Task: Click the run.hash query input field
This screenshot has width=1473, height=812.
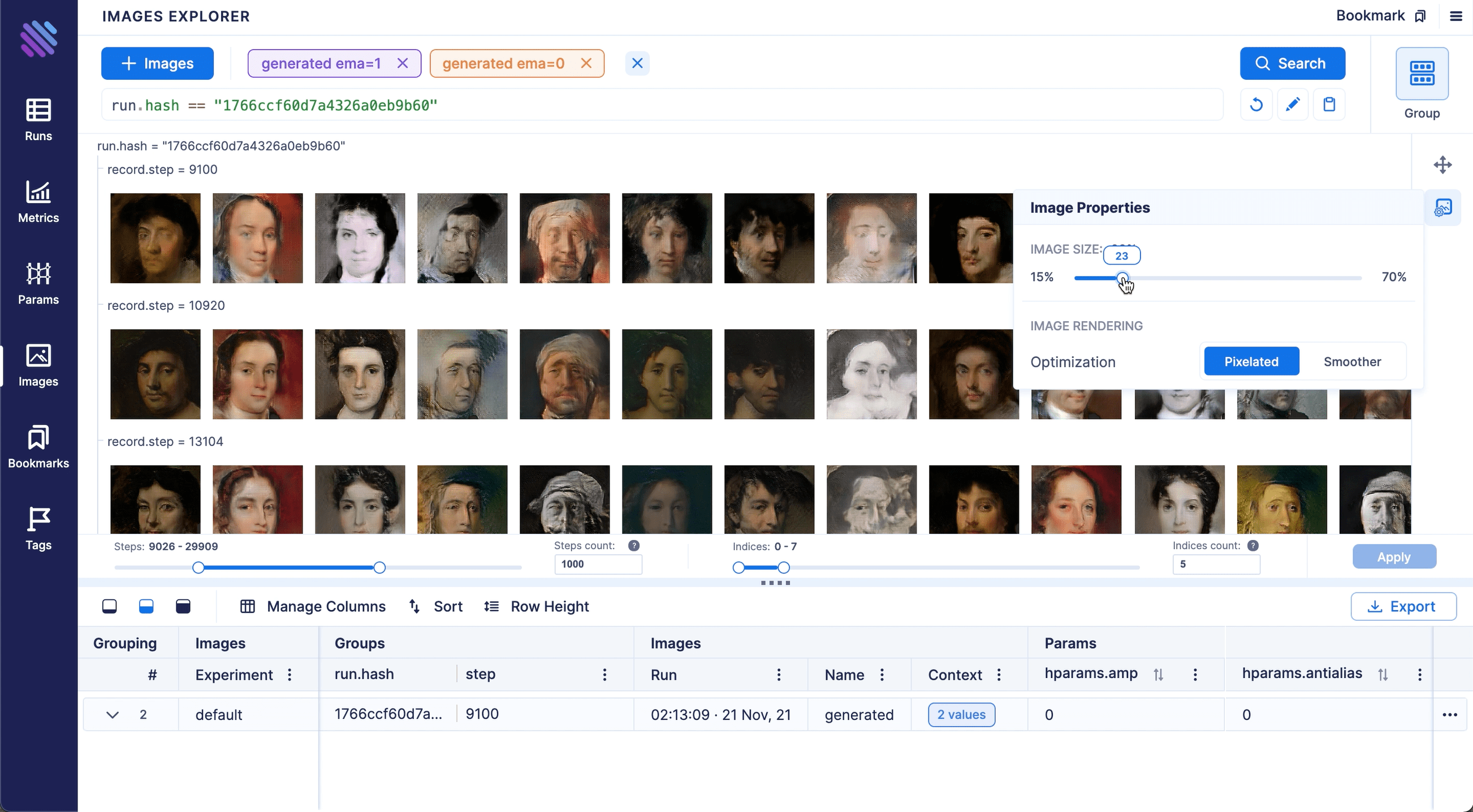Action: click(662, 105)
